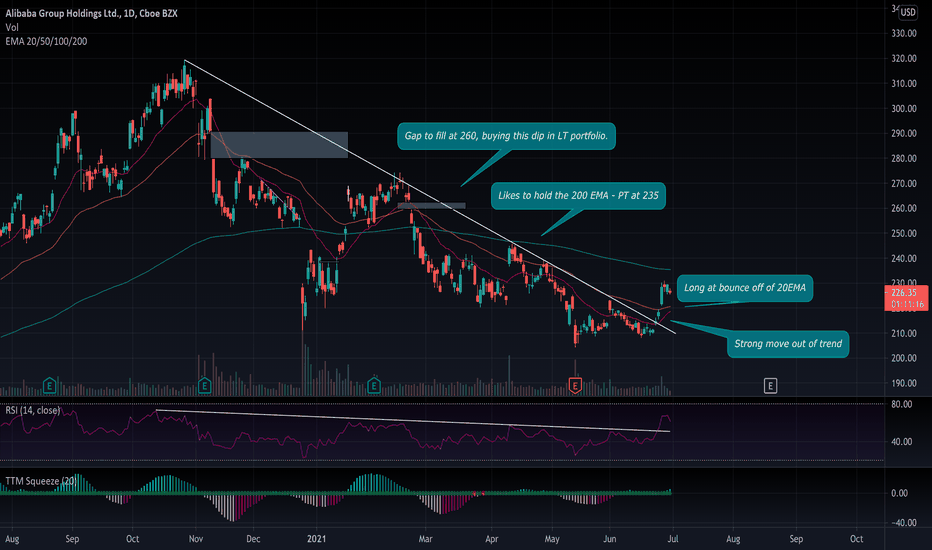Click the Dec label on time axis

pos(253,539)
